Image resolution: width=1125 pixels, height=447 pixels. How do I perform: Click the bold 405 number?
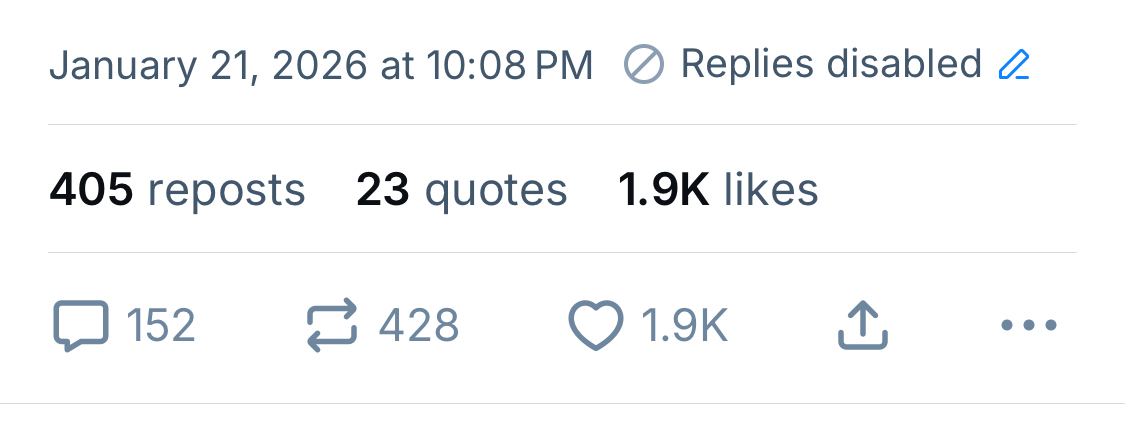(91, 190)
